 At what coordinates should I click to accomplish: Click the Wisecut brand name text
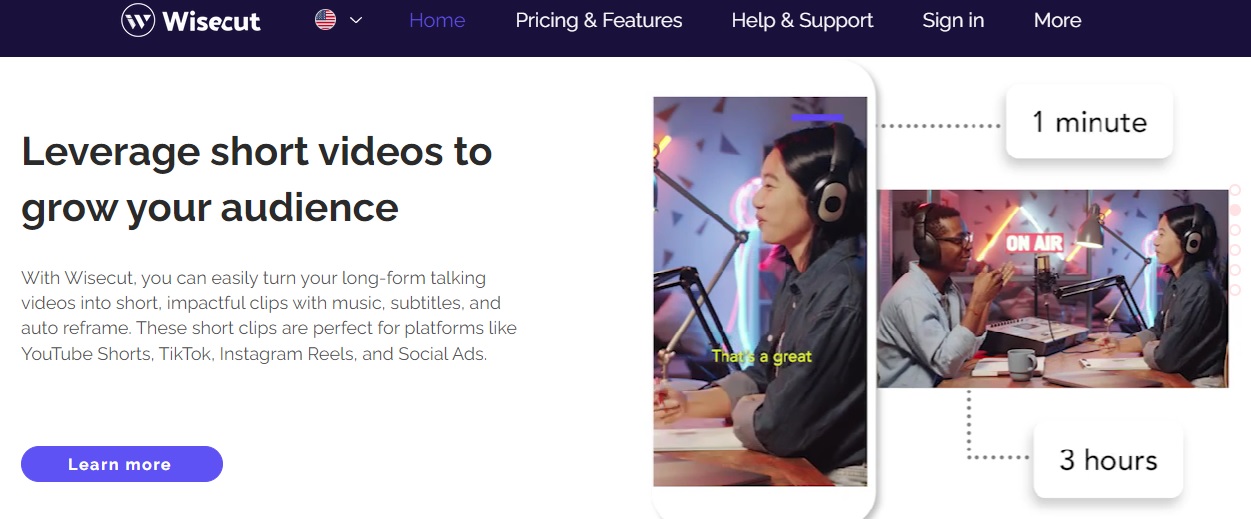211,20
